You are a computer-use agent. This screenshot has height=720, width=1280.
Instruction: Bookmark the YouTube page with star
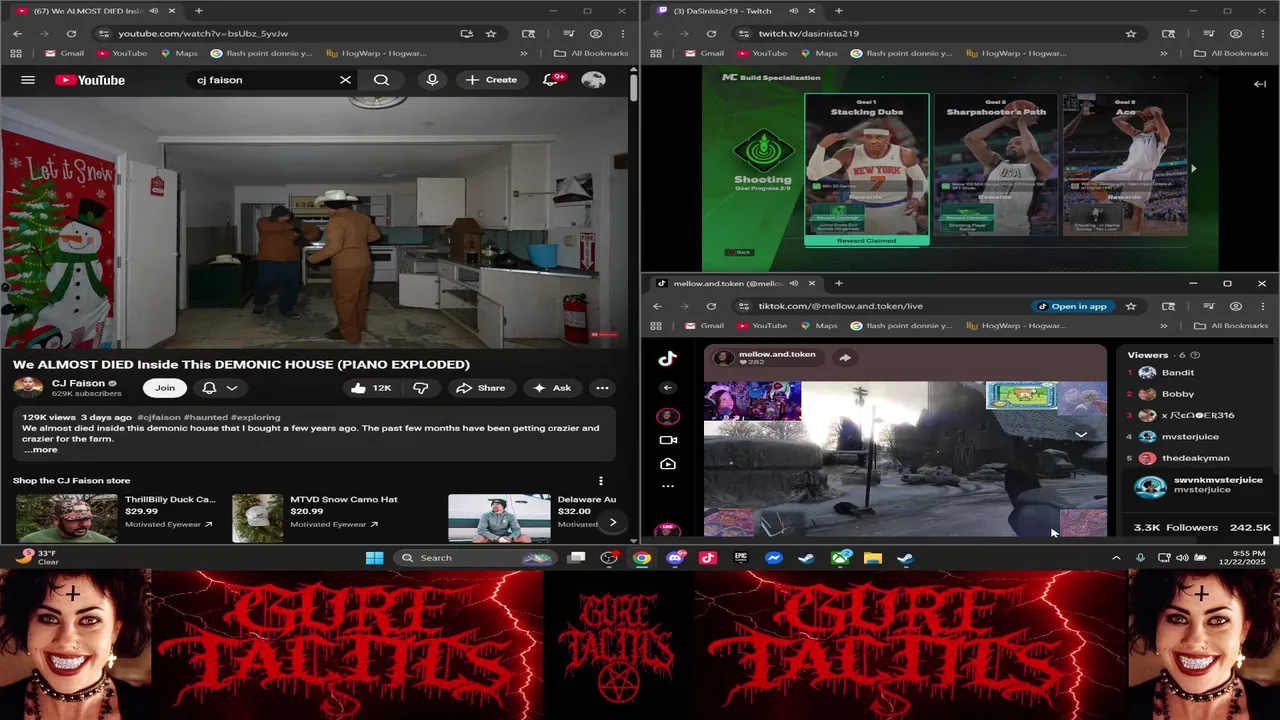pyautogui.click(x=491, y=33)
